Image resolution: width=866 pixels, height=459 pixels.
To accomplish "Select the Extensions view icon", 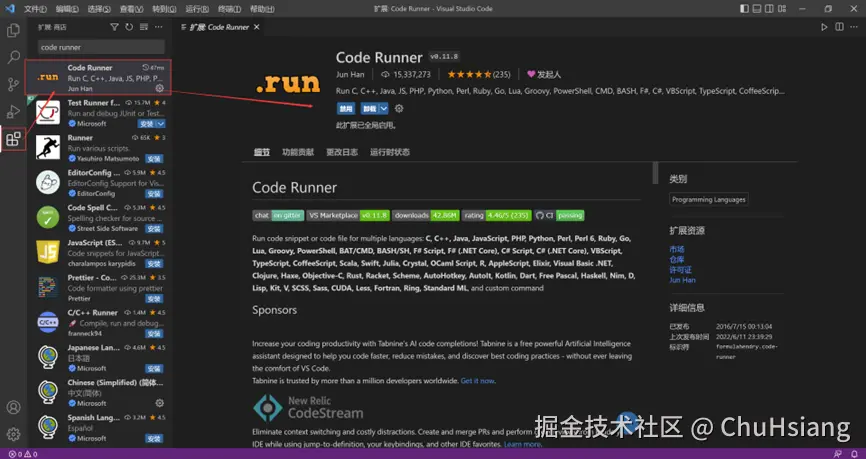I will click(x=13, y=139).
